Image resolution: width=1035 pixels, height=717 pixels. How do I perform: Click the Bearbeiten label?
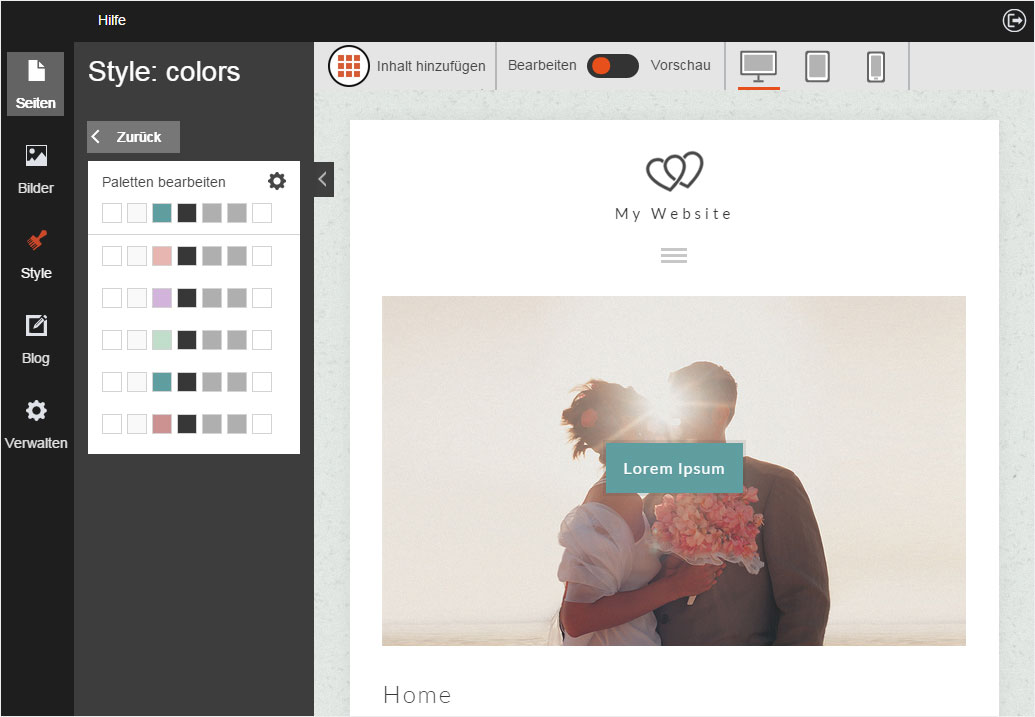point(542,65)
